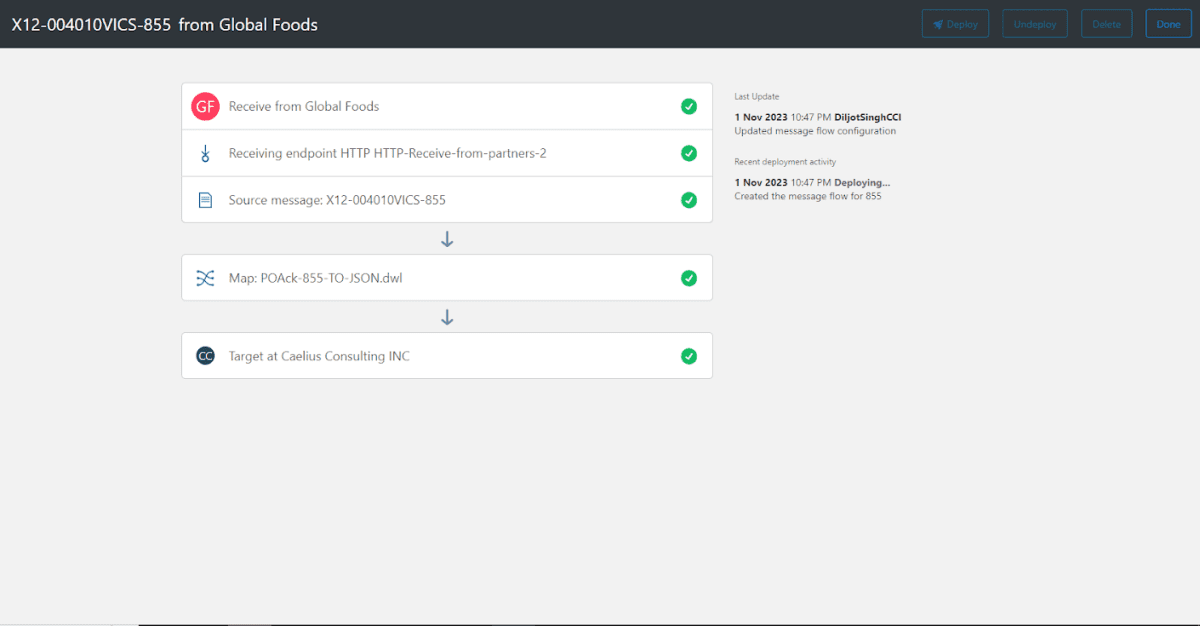Screen dimensions: 1200x626
Task: Click the HTTP receiving endpoint icon
Action: point(205,153)
